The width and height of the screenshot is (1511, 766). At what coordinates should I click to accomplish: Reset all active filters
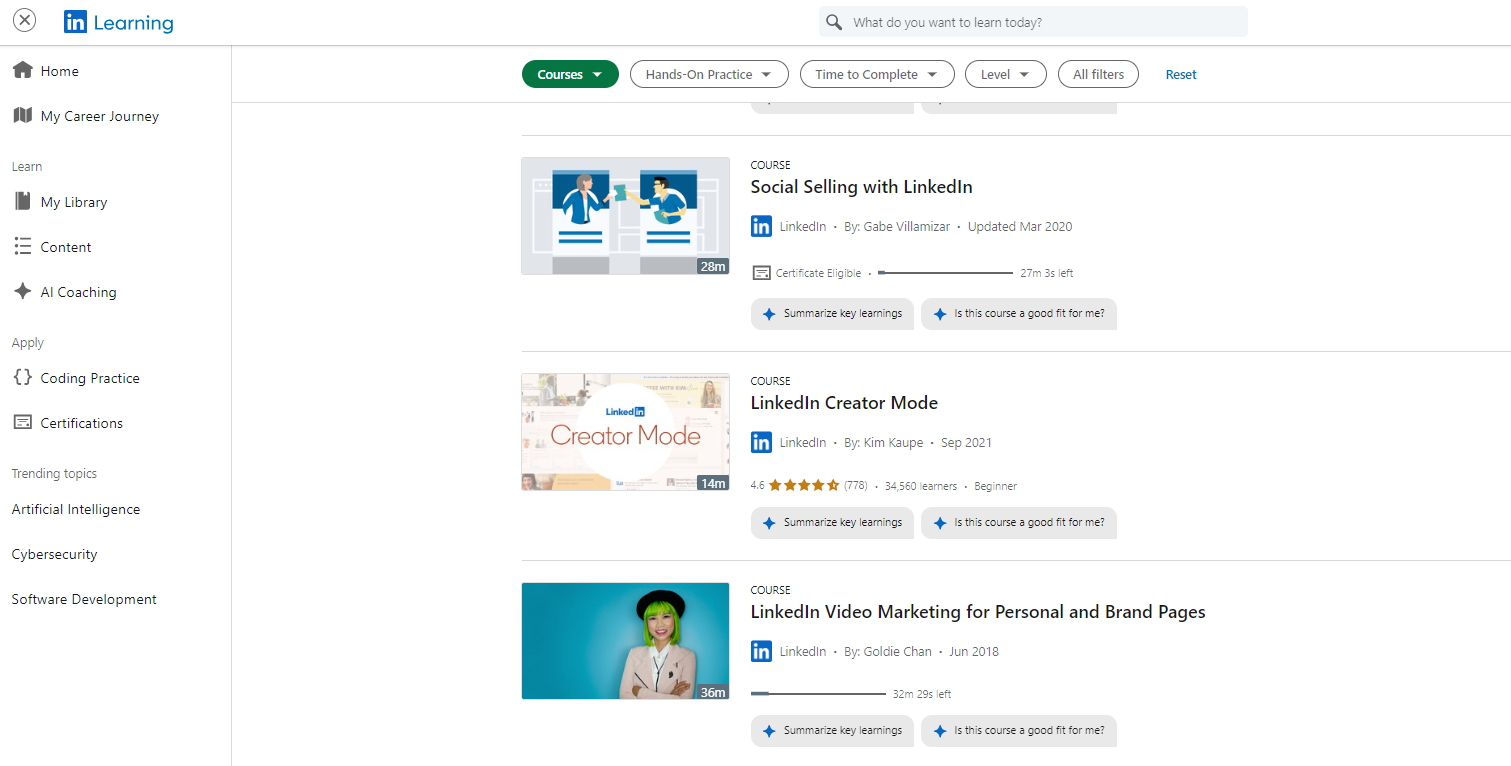click(1180, 74)
